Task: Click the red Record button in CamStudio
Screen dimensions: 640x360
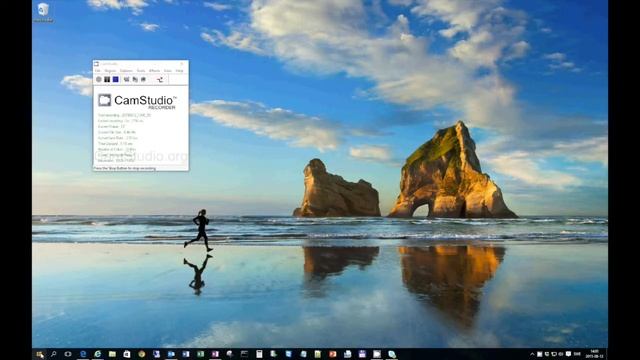Action: (99, 79)
